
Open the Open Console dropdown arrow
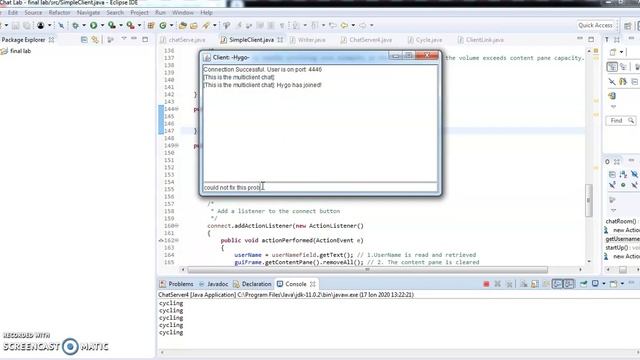pyautogui.click(x=622, y=284)
